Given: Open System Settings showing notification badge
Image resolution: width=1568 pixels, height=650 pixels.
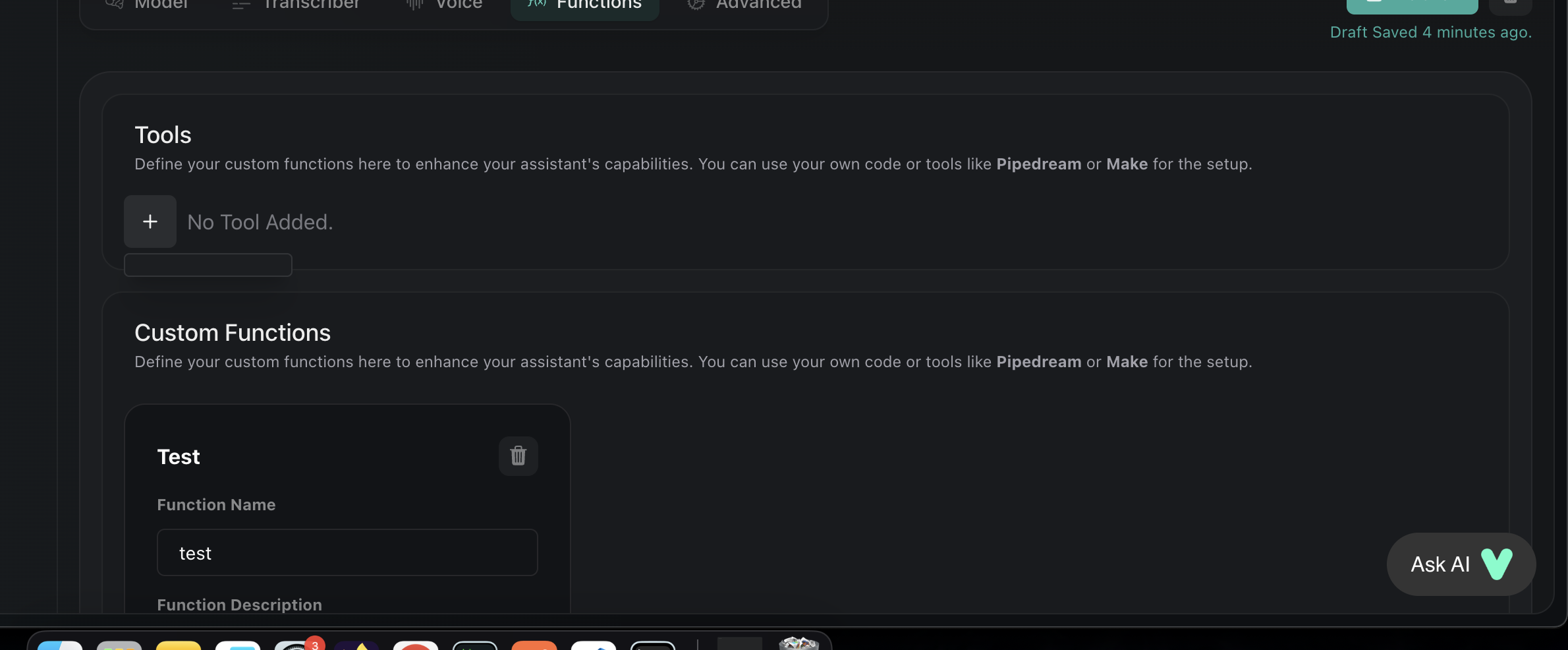Looking at the screenshot, I should [296, 647].
